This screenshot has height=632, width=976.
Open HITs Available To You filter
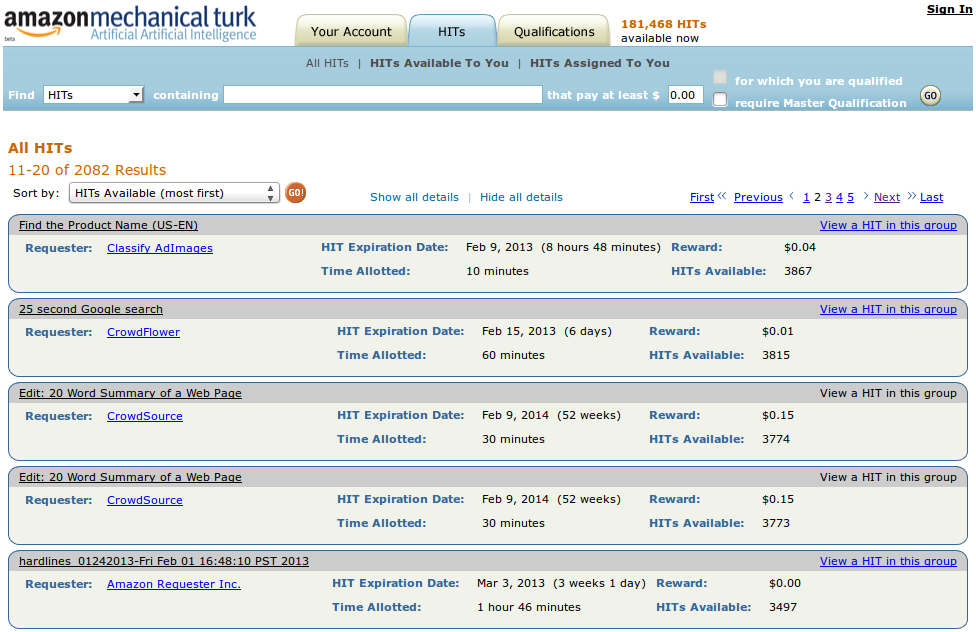(x=439, y=63)
